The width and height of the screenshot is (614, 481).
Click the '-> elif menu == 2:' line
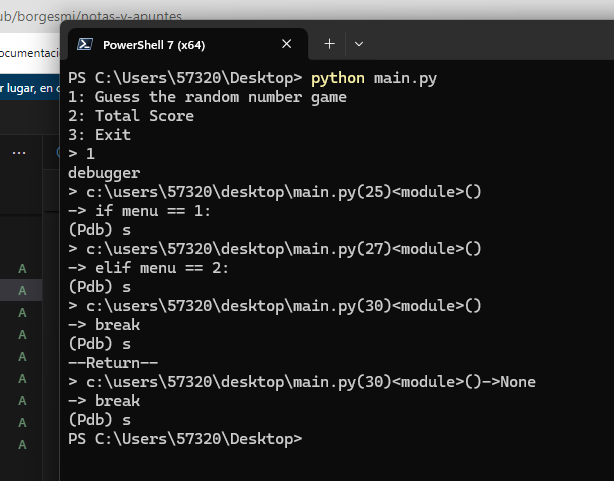(x=150, y=268)
